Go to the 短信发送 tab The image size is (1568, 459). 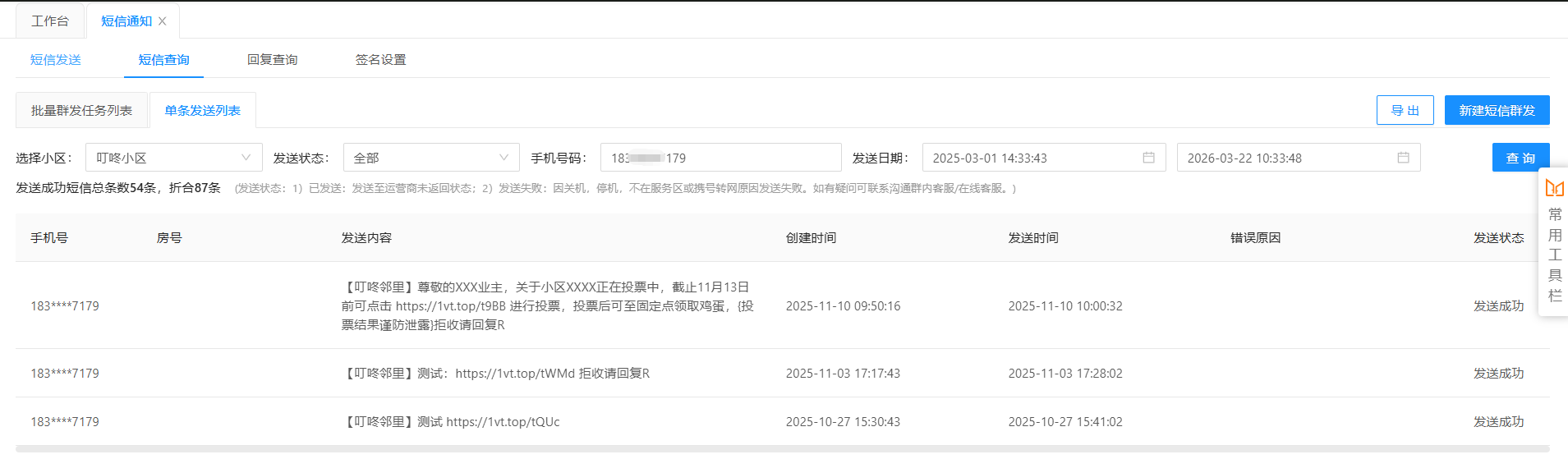coord(56,60)
